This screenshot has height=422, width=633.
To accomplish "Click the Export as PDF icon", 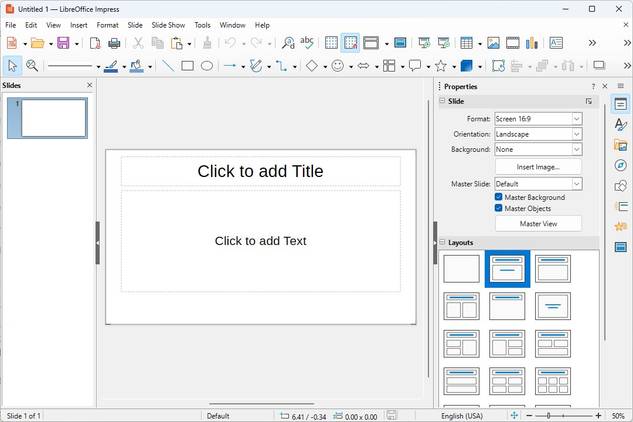I will [x=95, y=43].
